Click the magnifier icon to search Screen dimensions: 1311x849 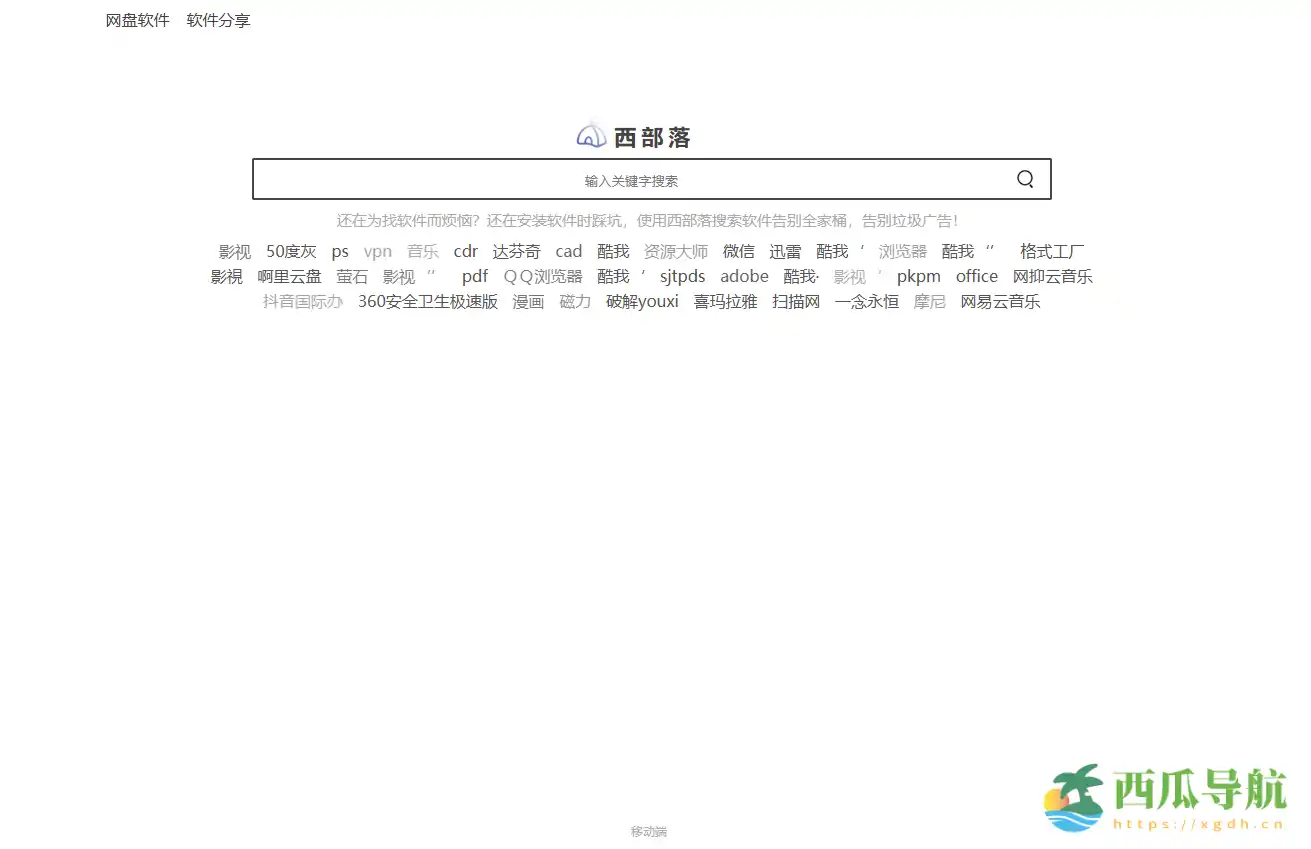point(1024,178)
